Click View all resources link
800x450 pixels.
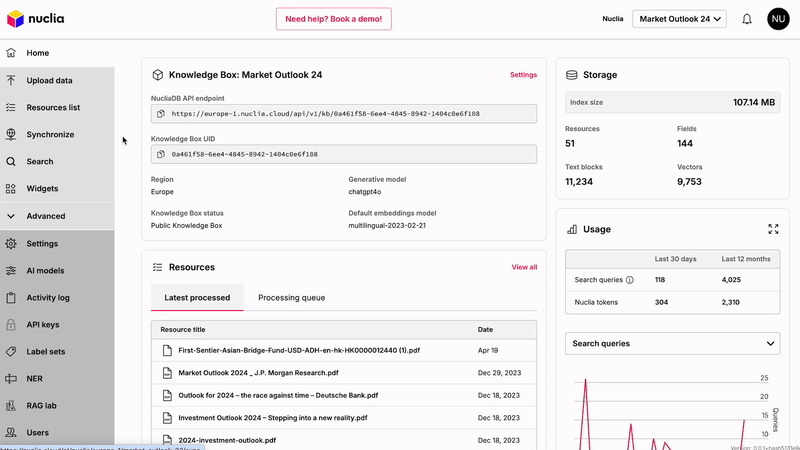point(524,267)
